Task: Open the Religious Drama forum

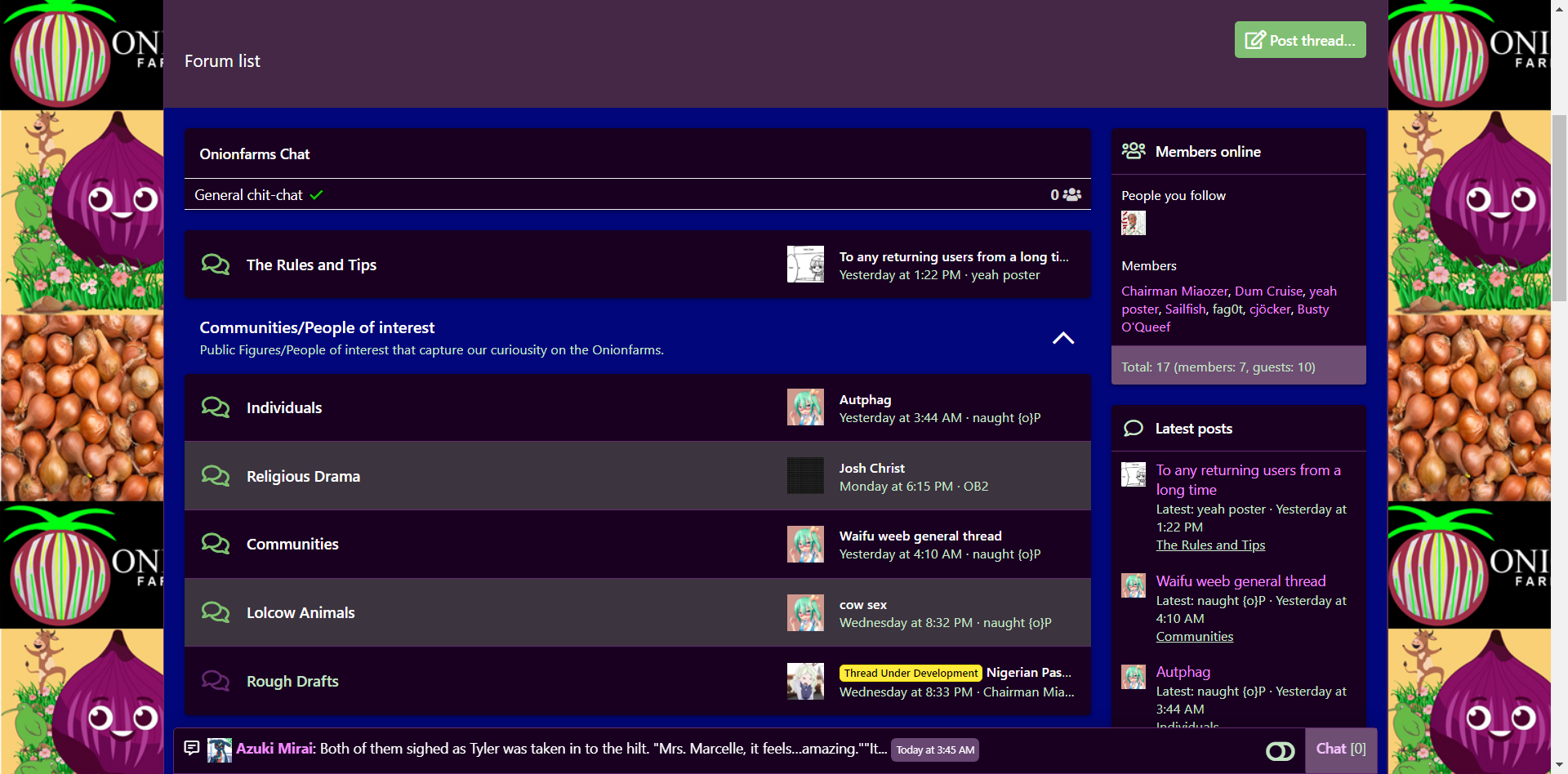Action: tap(303, 477)
